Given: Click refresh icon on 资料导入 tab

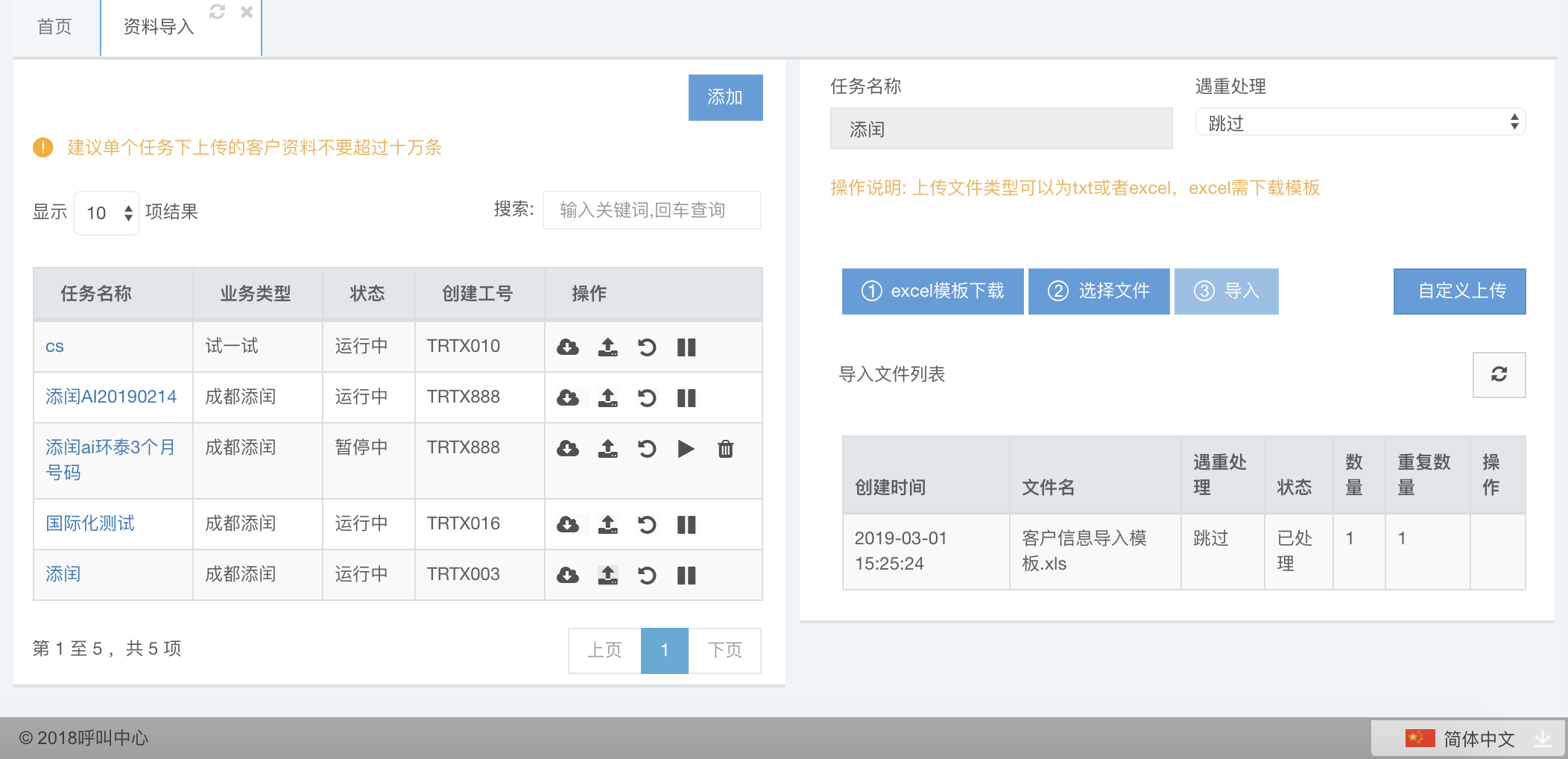Looking at the screenshot, I should [x=217, y=12].
